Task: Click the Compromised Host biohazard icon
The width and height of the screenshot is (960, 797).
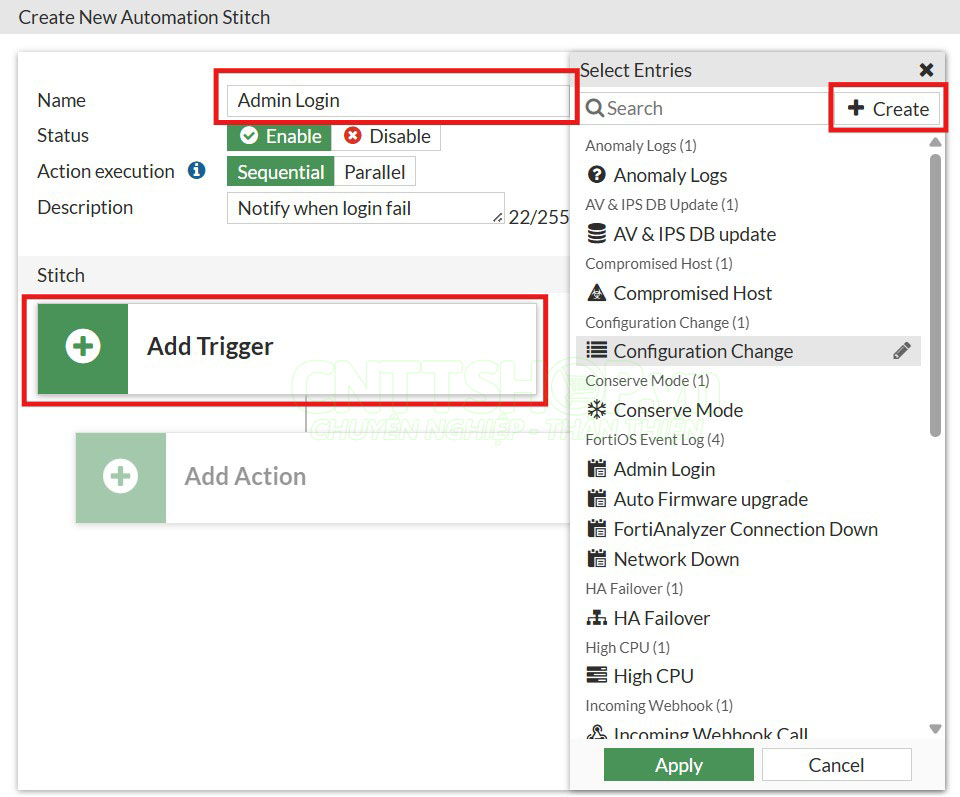Action: tap(597, 293)
